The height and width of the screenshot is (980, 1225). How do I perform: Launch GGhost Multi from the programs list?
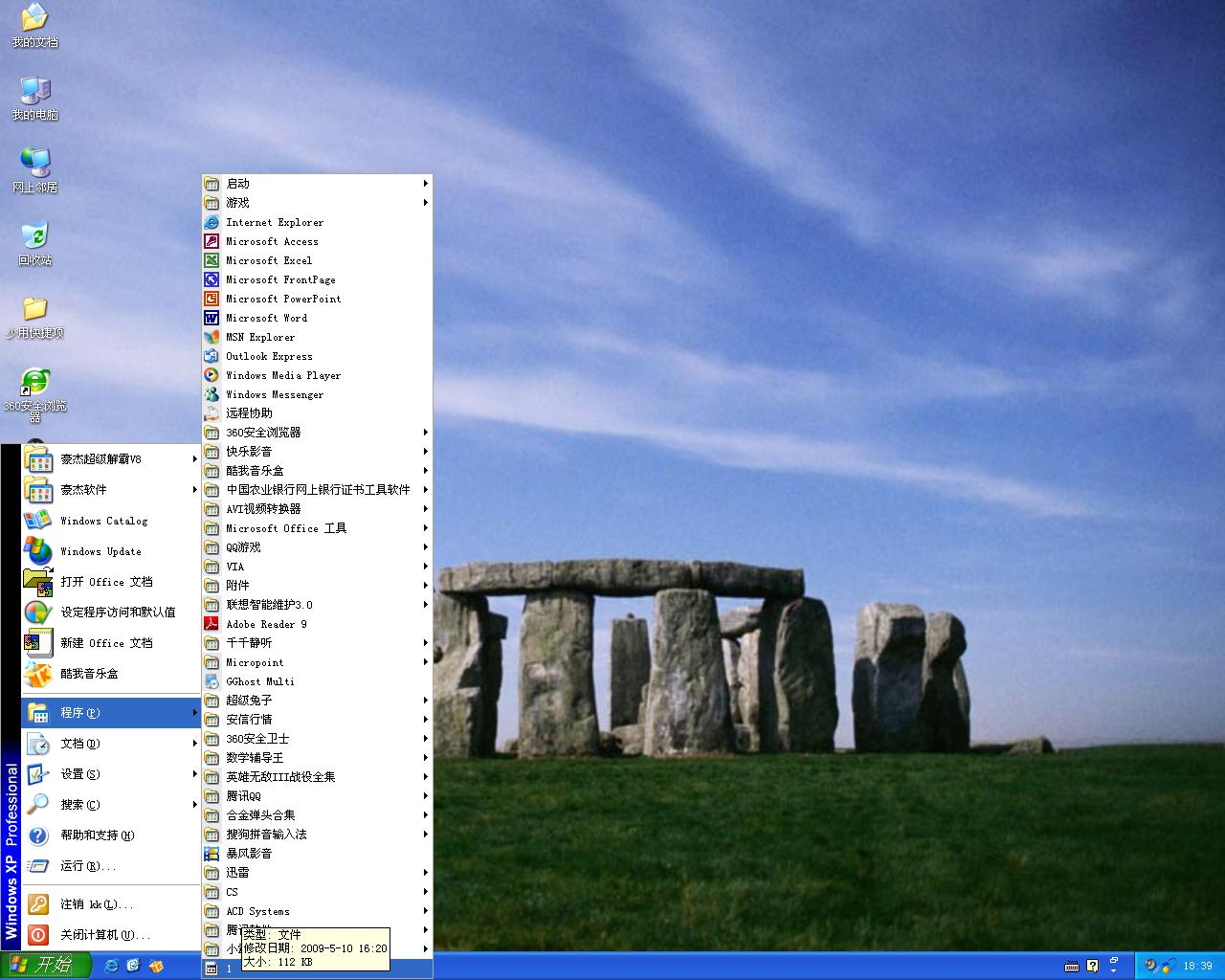(317, 681)
